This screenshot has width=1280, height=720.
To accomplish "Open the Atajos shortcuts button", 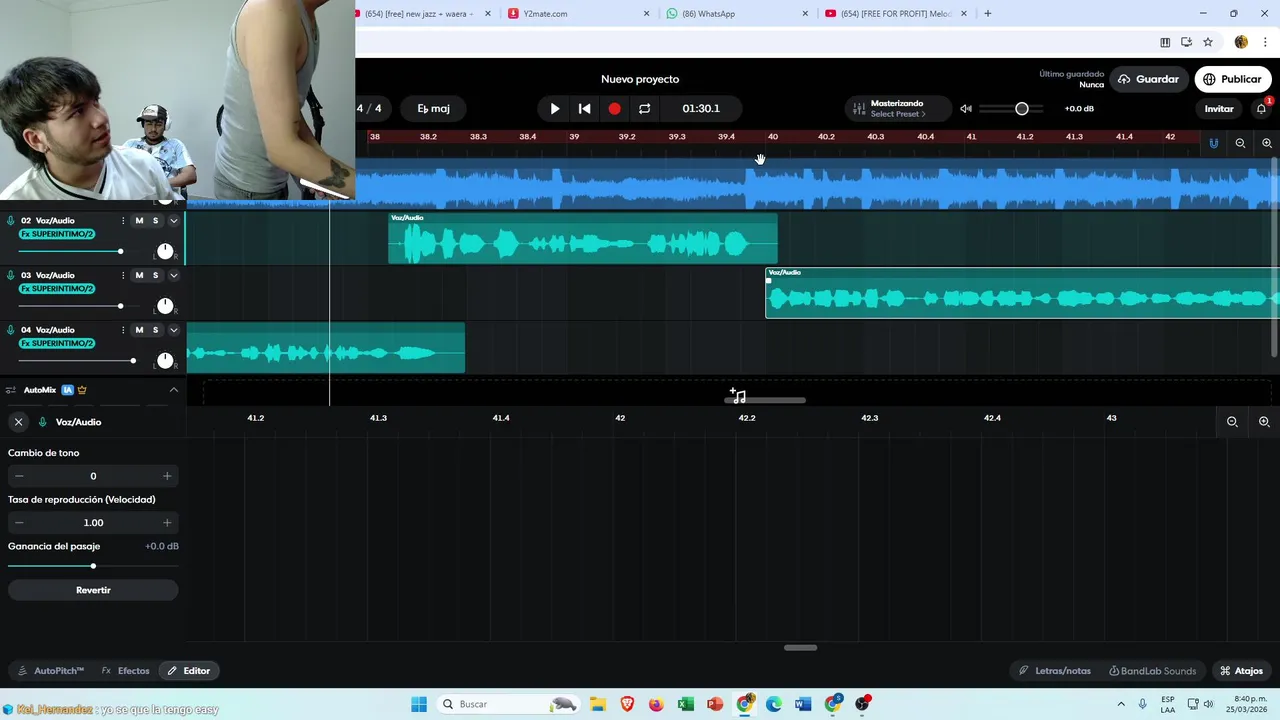I will (1241, 671).
